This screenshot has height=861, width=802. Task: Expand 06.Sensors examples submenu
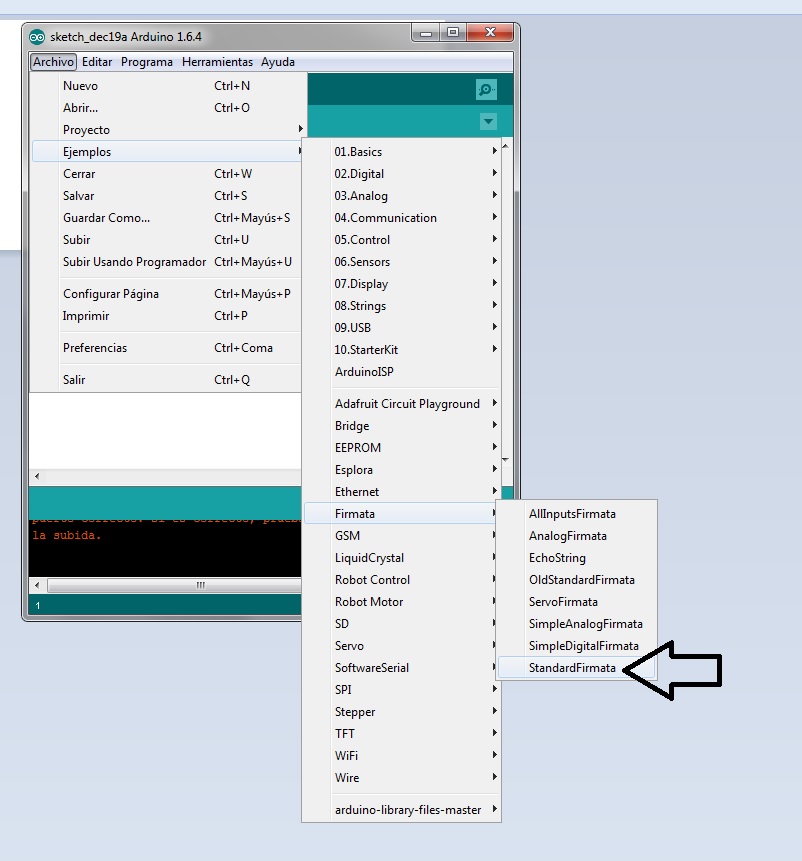401,261
